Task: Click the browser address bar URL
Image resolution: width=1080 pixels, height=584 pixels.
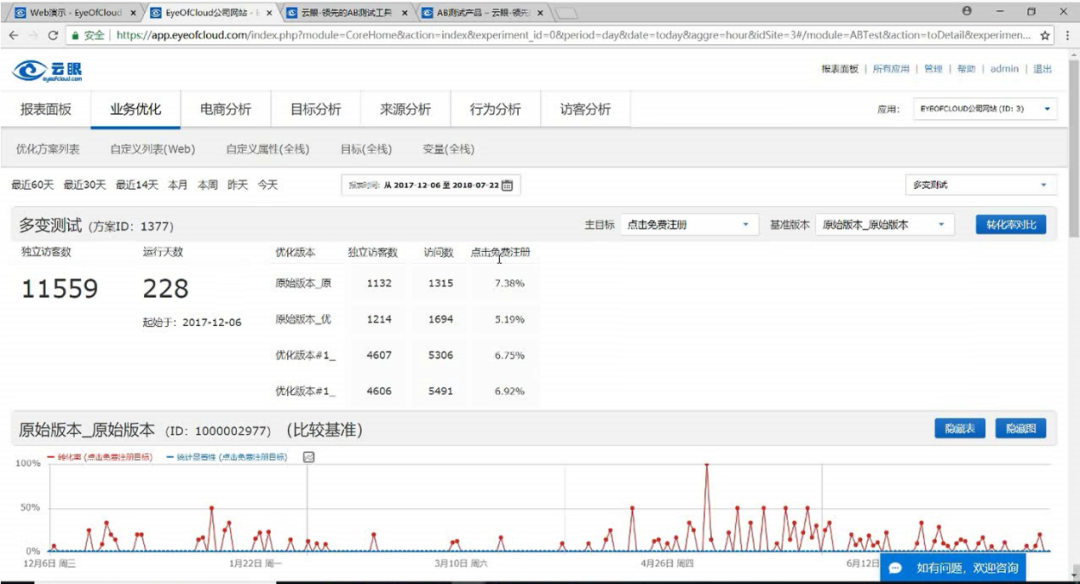Action: click(573, 35)
